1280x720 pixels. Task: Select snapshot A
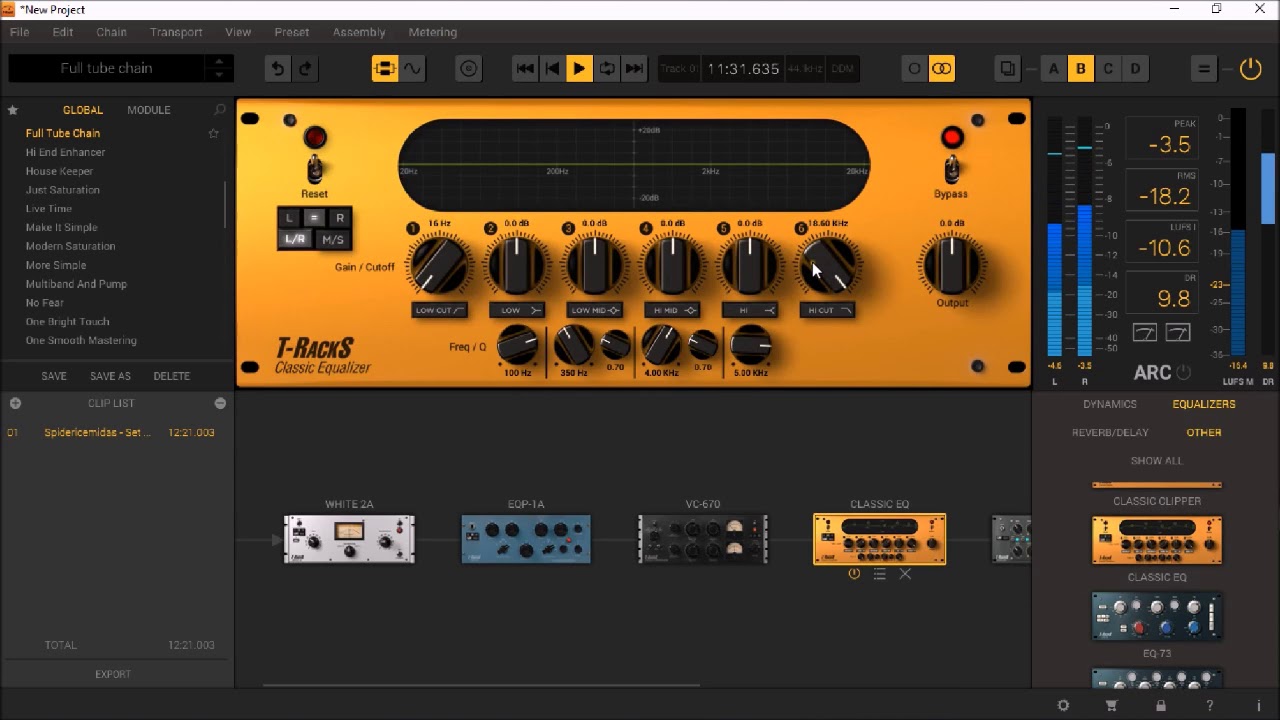tap(1053, 68)
